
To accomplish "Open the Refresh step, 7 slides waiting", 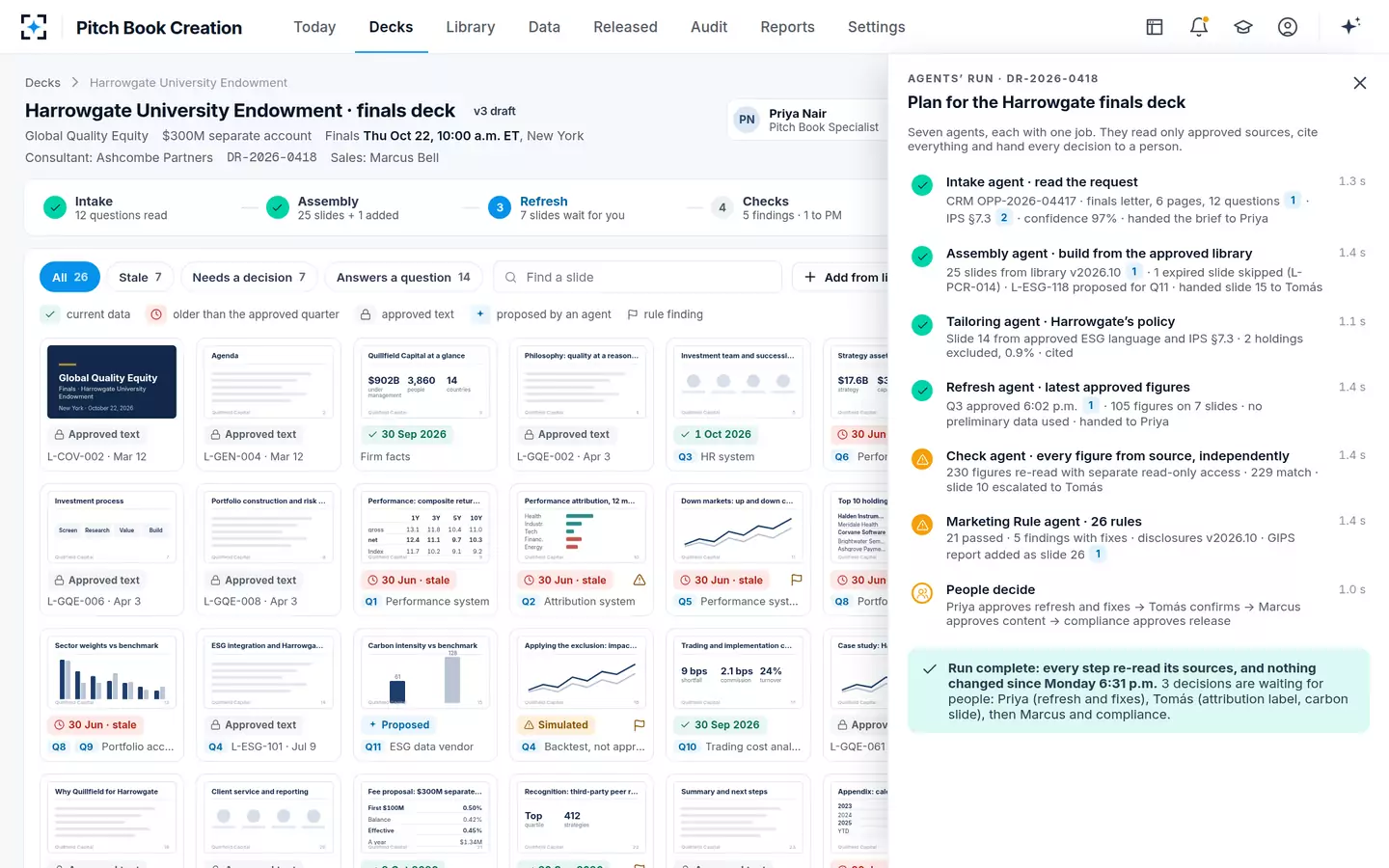I will (x=557, y=207).
